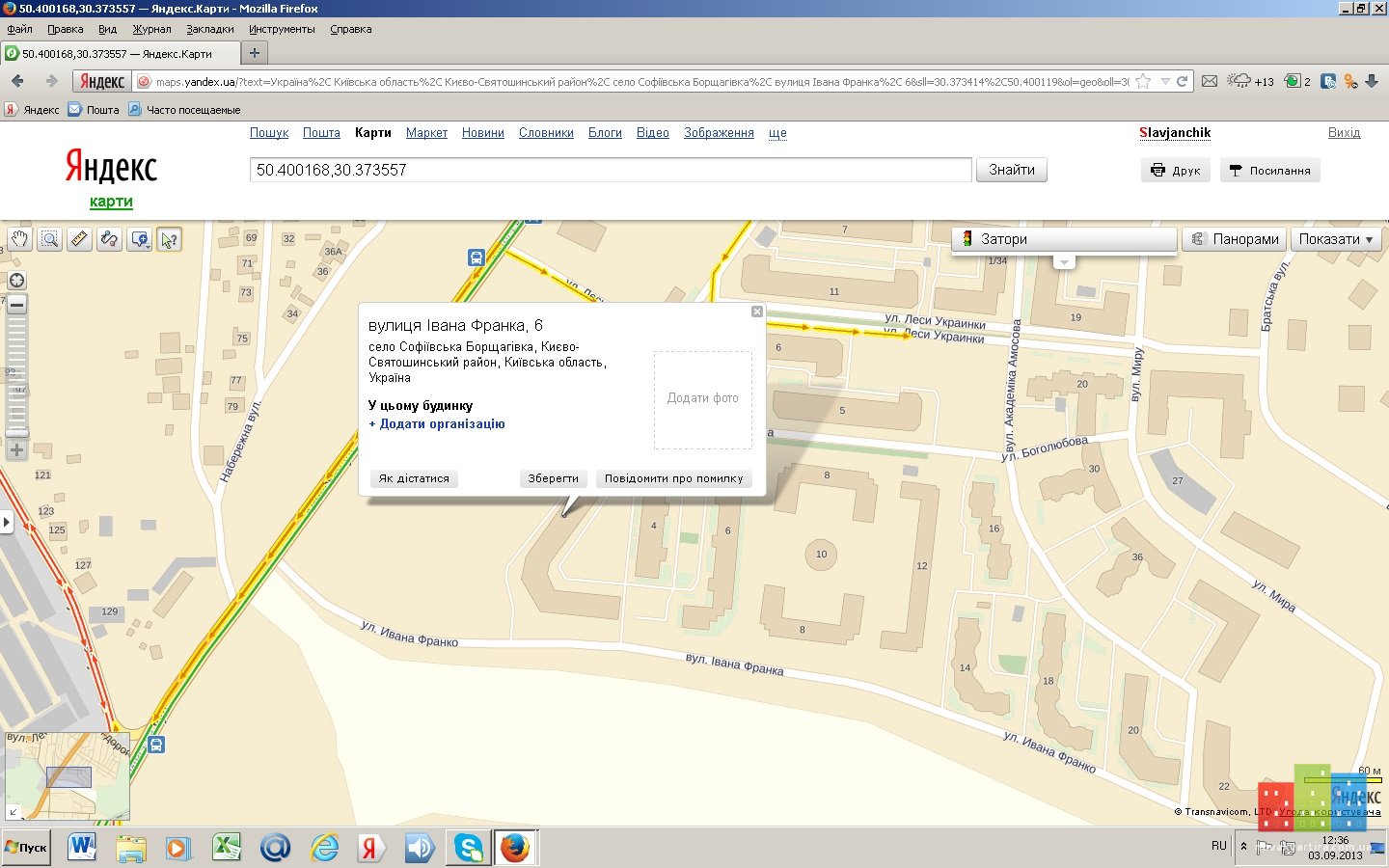Viewport: 1389px width, 868px height.
Task: Open the 'Новини' service link
Action: (x=483, y=133)
